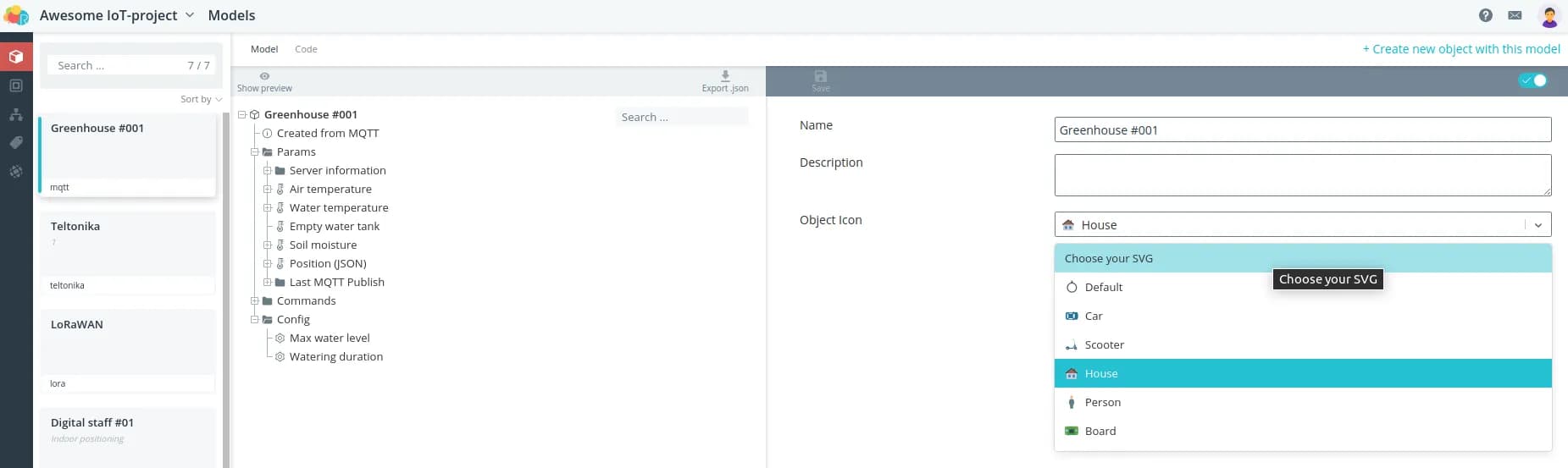
Task: Open the project name dropdown chevron
Action: (190, 15)
